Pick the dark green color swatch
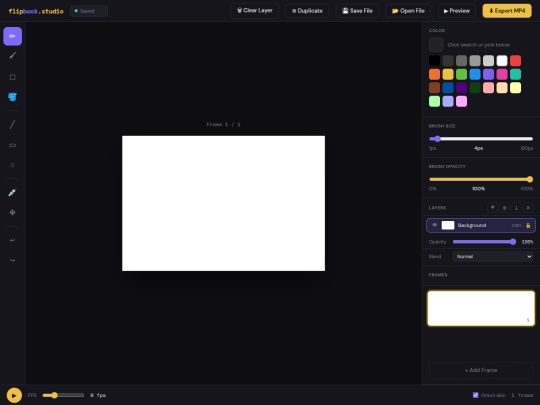Viewport: 540px width, 405px height. click(475, 88)
